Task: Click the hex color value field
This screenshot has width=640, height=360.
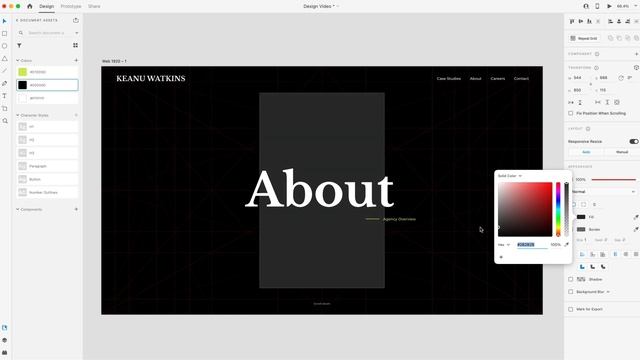Action: (531, 244)
